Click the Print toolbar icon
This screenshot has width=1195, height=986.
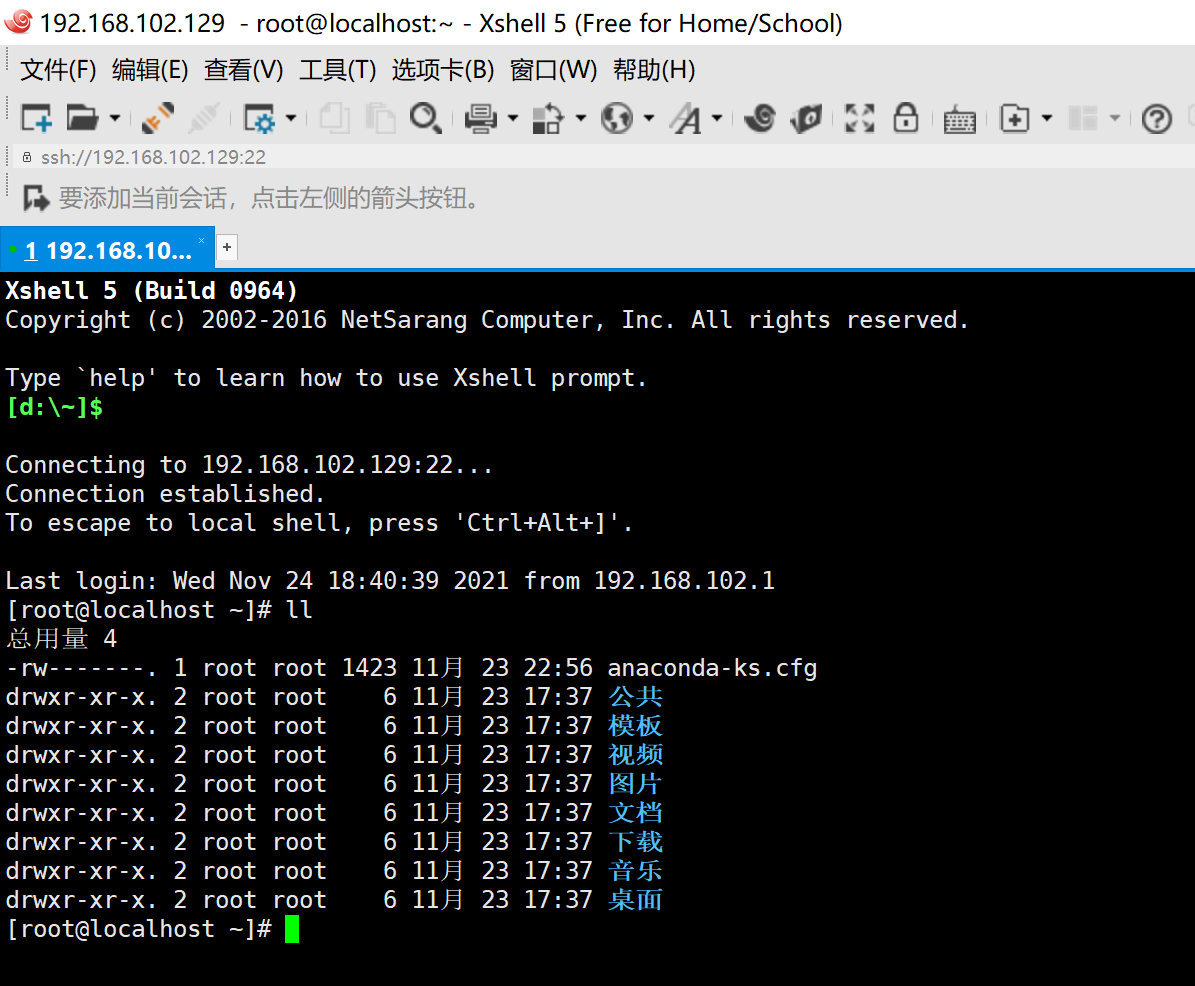tap(481, 119)
